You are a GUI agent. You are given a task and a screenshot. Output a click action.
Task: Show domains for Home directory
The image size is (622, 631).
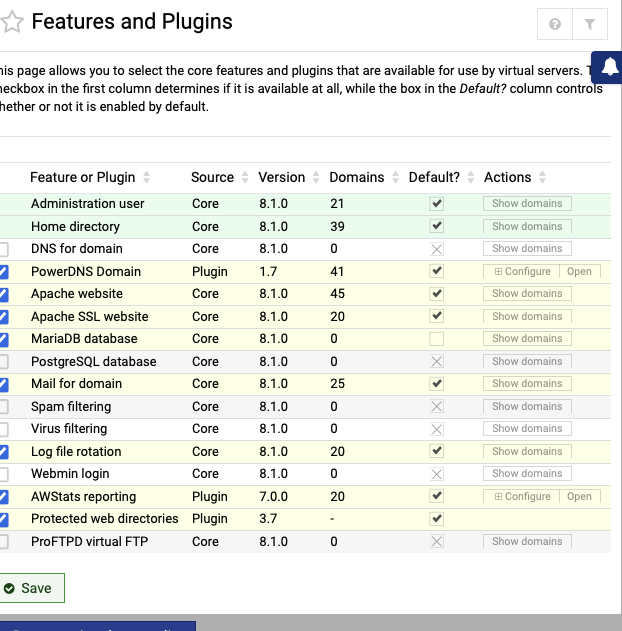527,227
